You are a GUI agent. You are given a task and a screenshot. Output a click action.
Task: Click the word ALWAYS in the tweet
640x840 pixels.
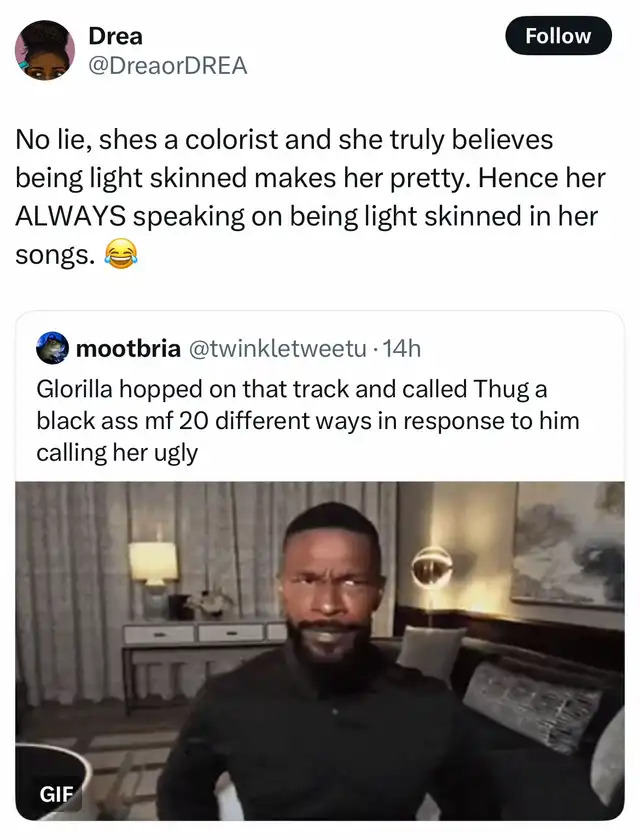[x=70, y=216]
